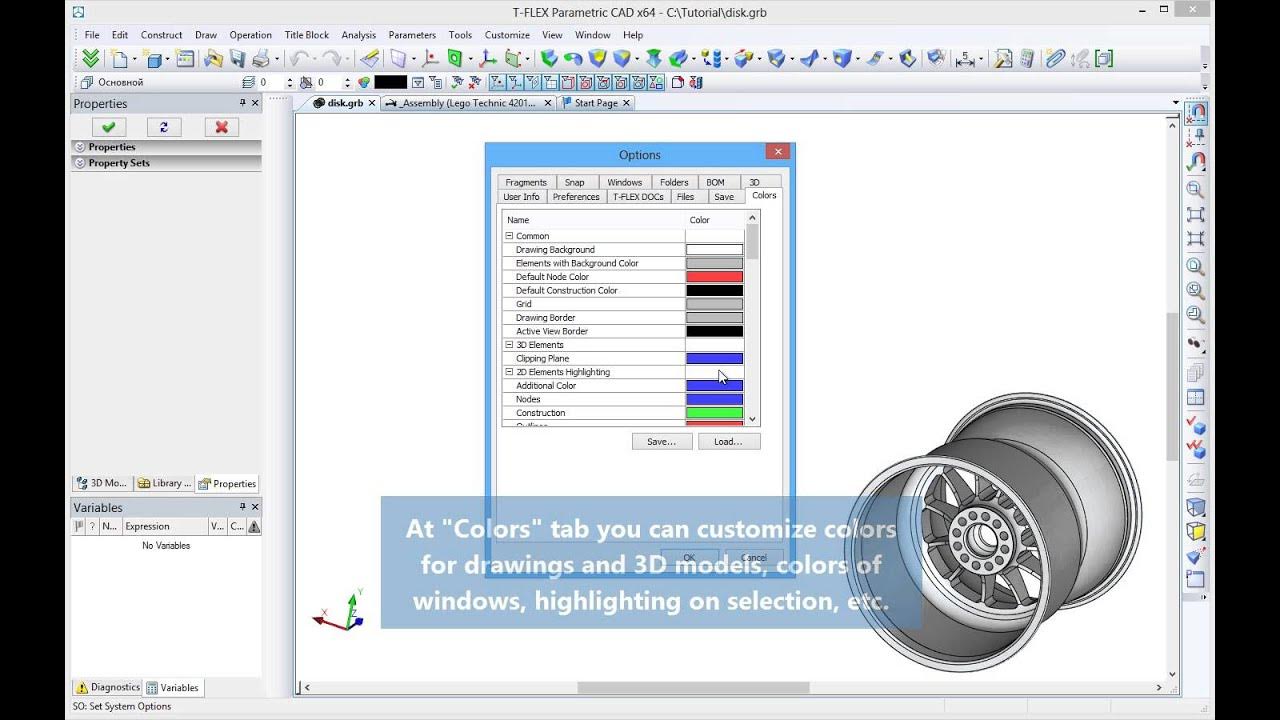
Task: Select the shaded cube render icon
Action: (1196, 532)
